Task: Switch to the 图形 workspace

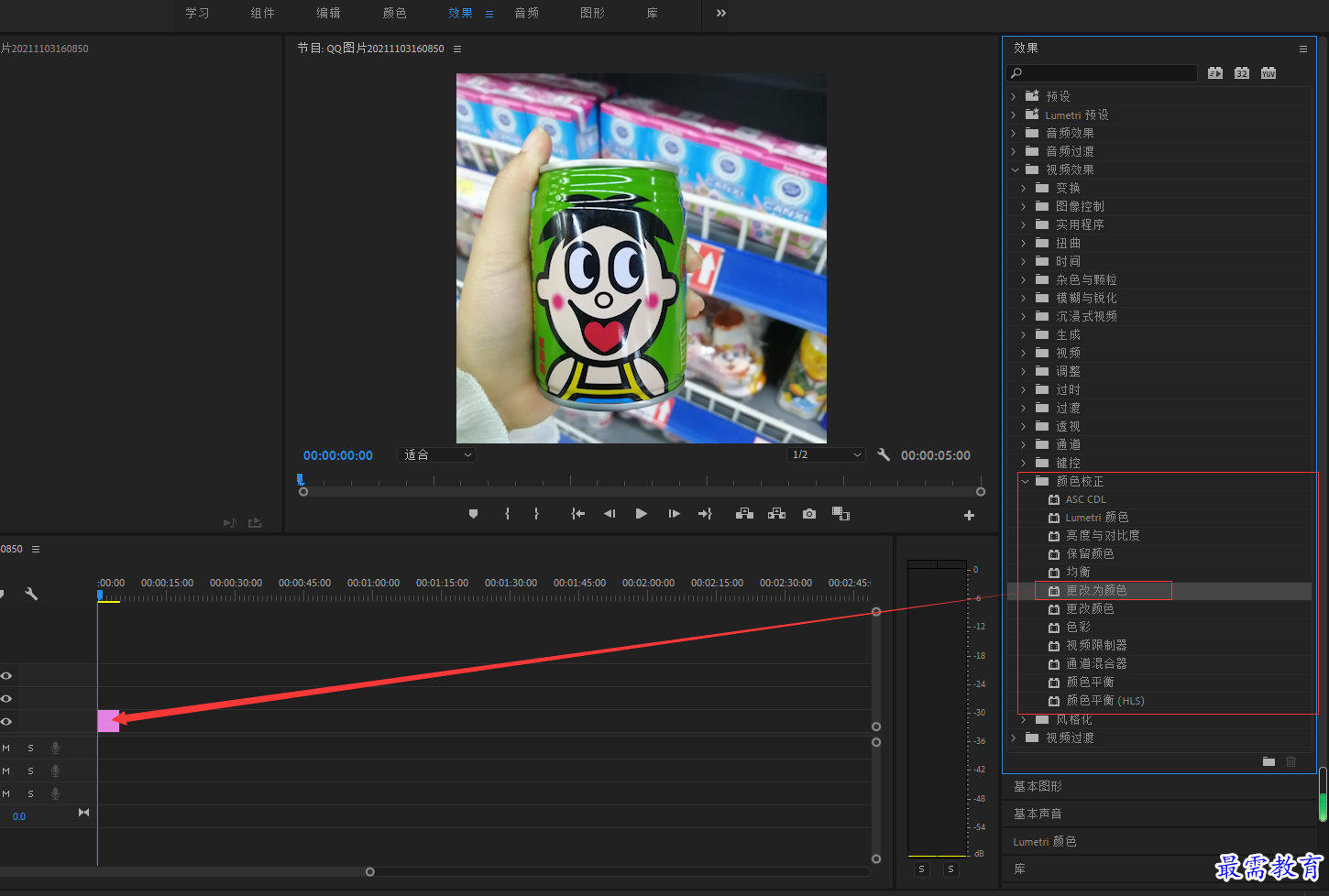Action: [592, 13]
